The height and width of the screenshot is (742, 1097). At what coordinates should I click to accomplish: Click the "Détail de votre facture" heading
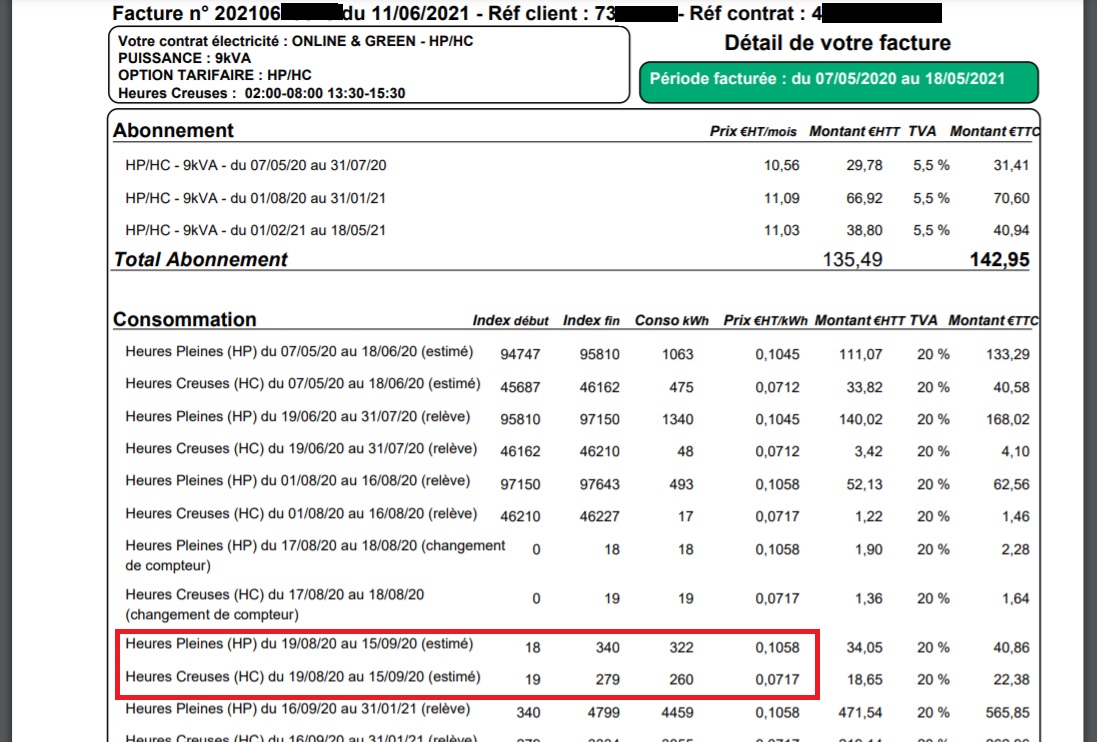[837, 43]
